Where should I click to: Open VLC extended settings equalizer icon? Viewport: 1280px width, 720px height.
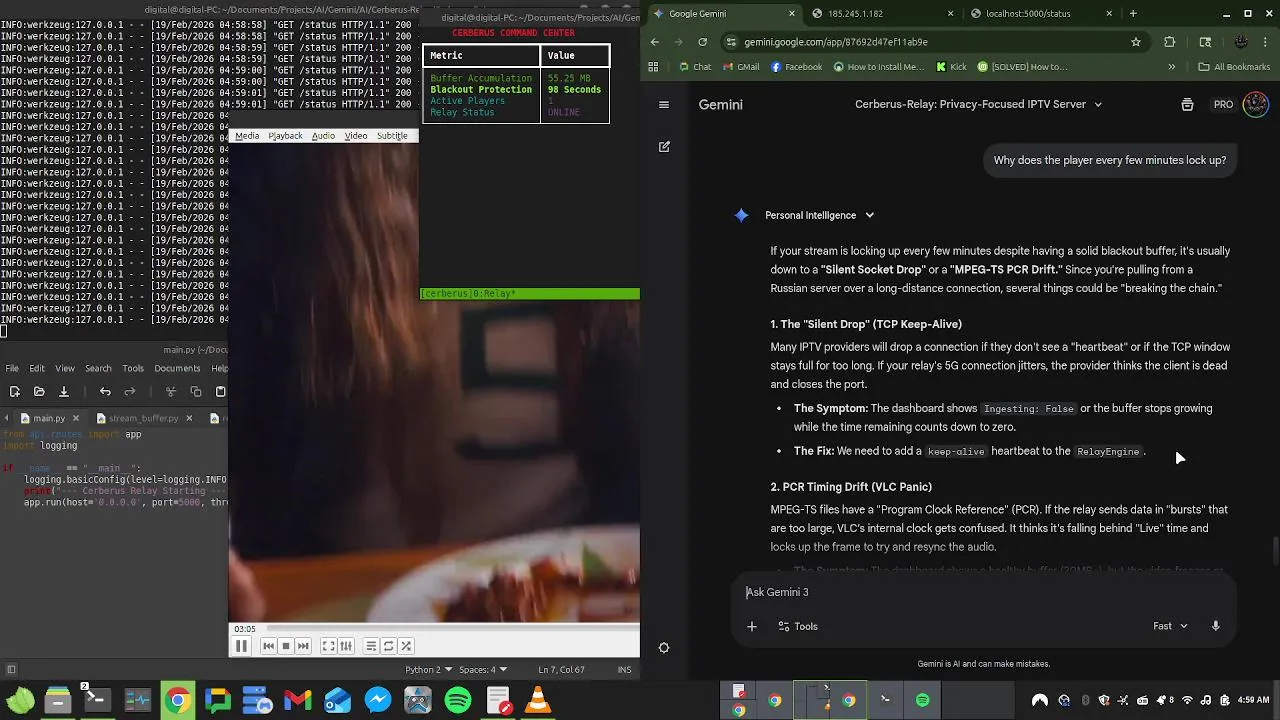pyautogui.click(x=346, y=646)
